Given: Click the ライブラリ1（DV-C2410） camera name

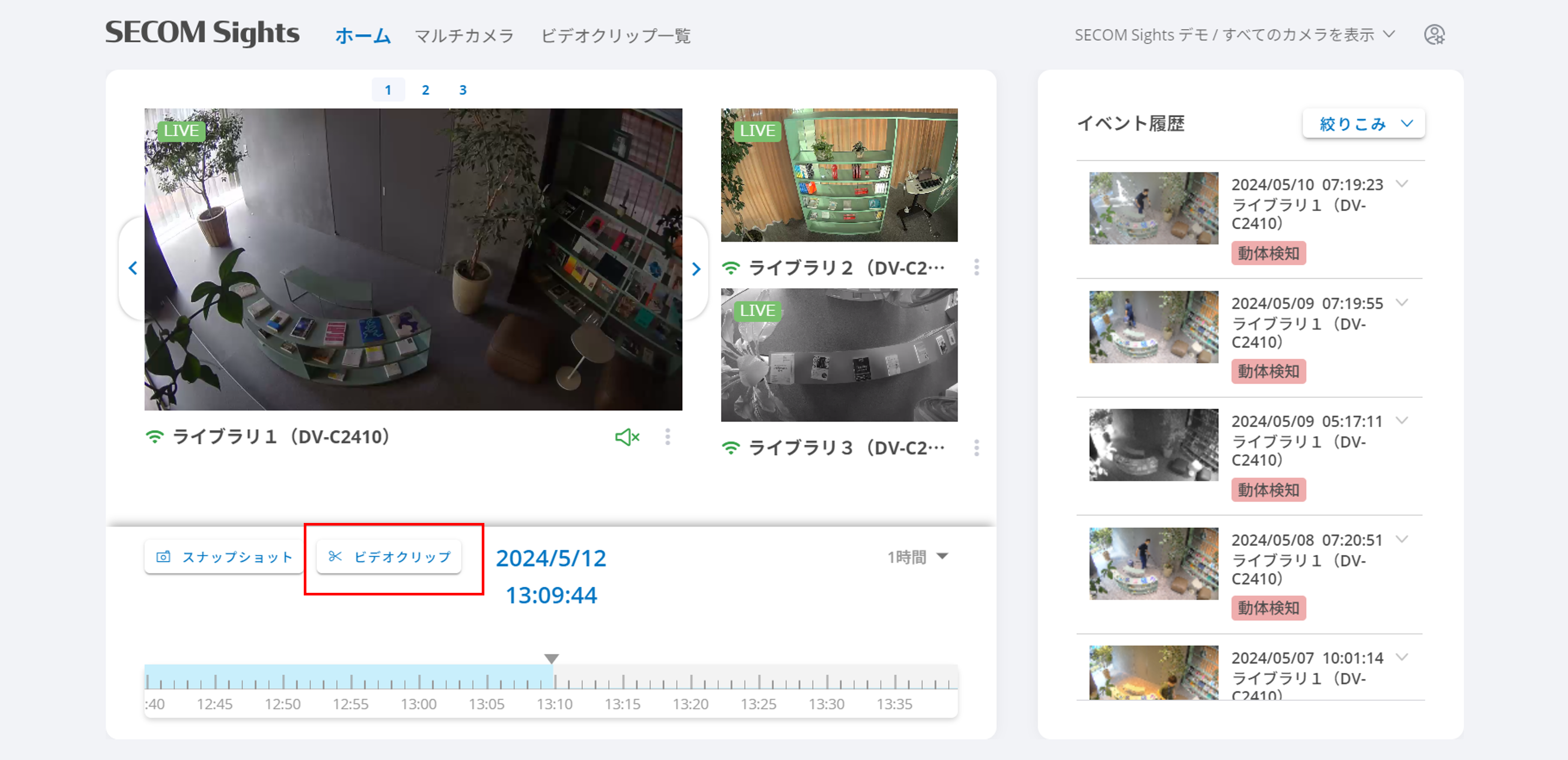Looking at the screenshot, I should tap(281, 437).
